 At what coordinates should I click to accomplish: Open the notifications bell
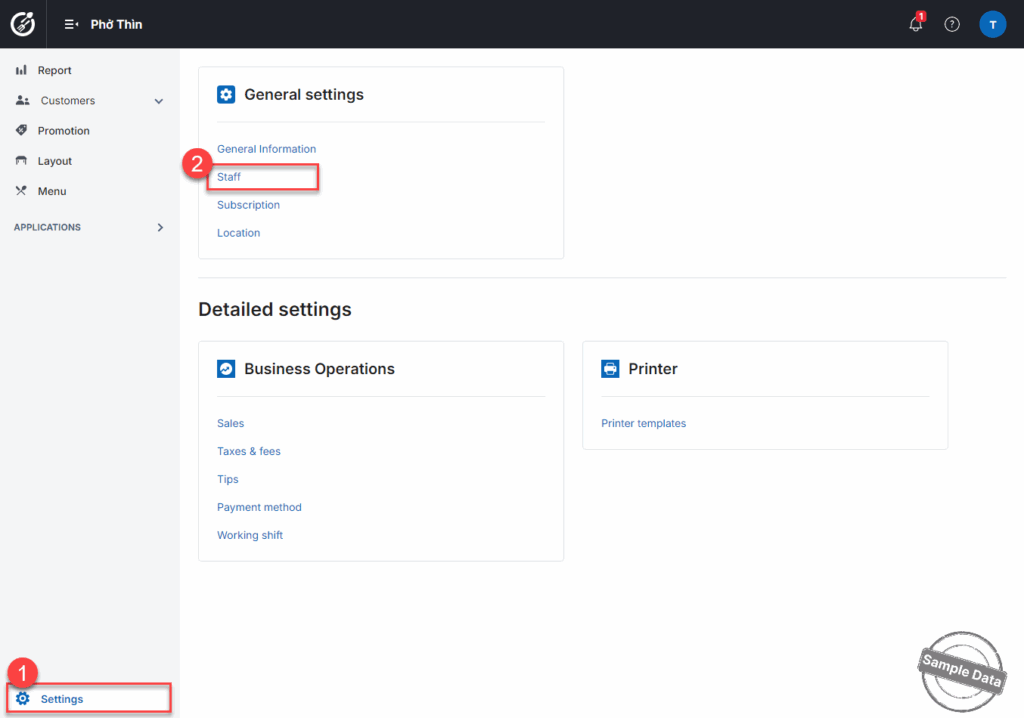[916, 24]
